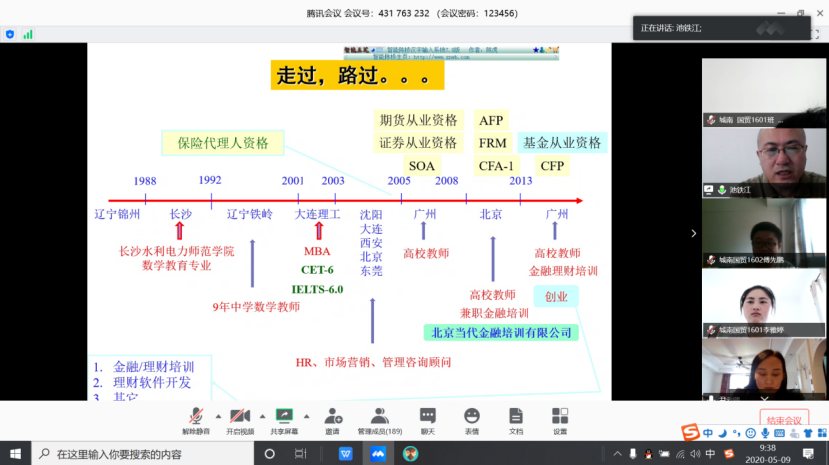The width and height of the screenshot is (829, 465).
Task: Open the 聊天 chat icon
Action: [x=427, y=416]
